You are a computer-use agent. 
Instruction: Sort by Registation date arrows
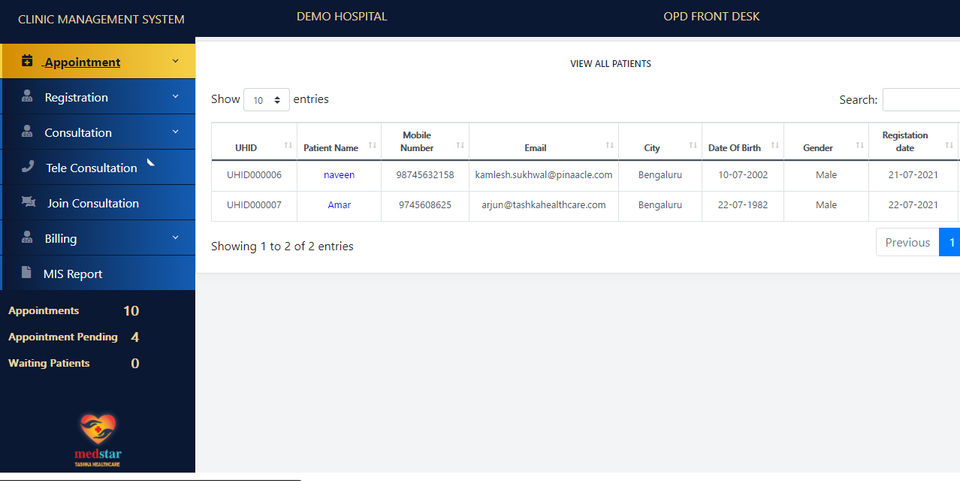[949, 145]
